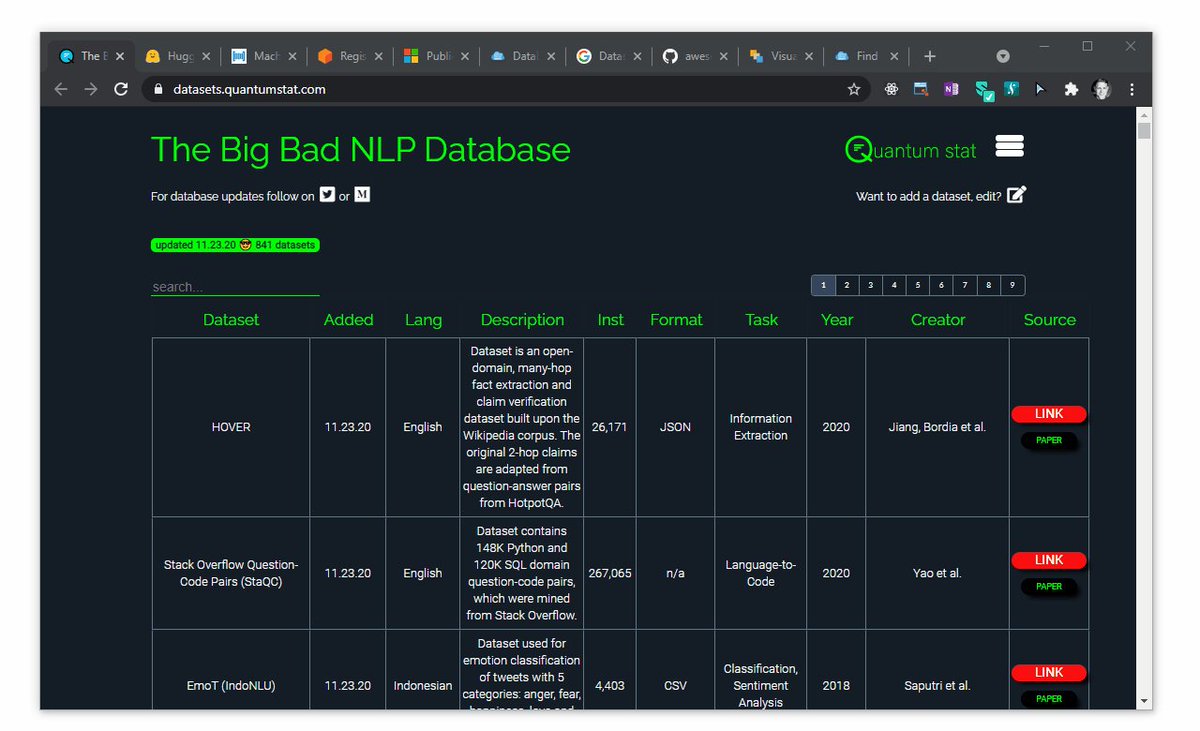
Task: Click the edit dataset pencil icon
Action: point(1016,195)
